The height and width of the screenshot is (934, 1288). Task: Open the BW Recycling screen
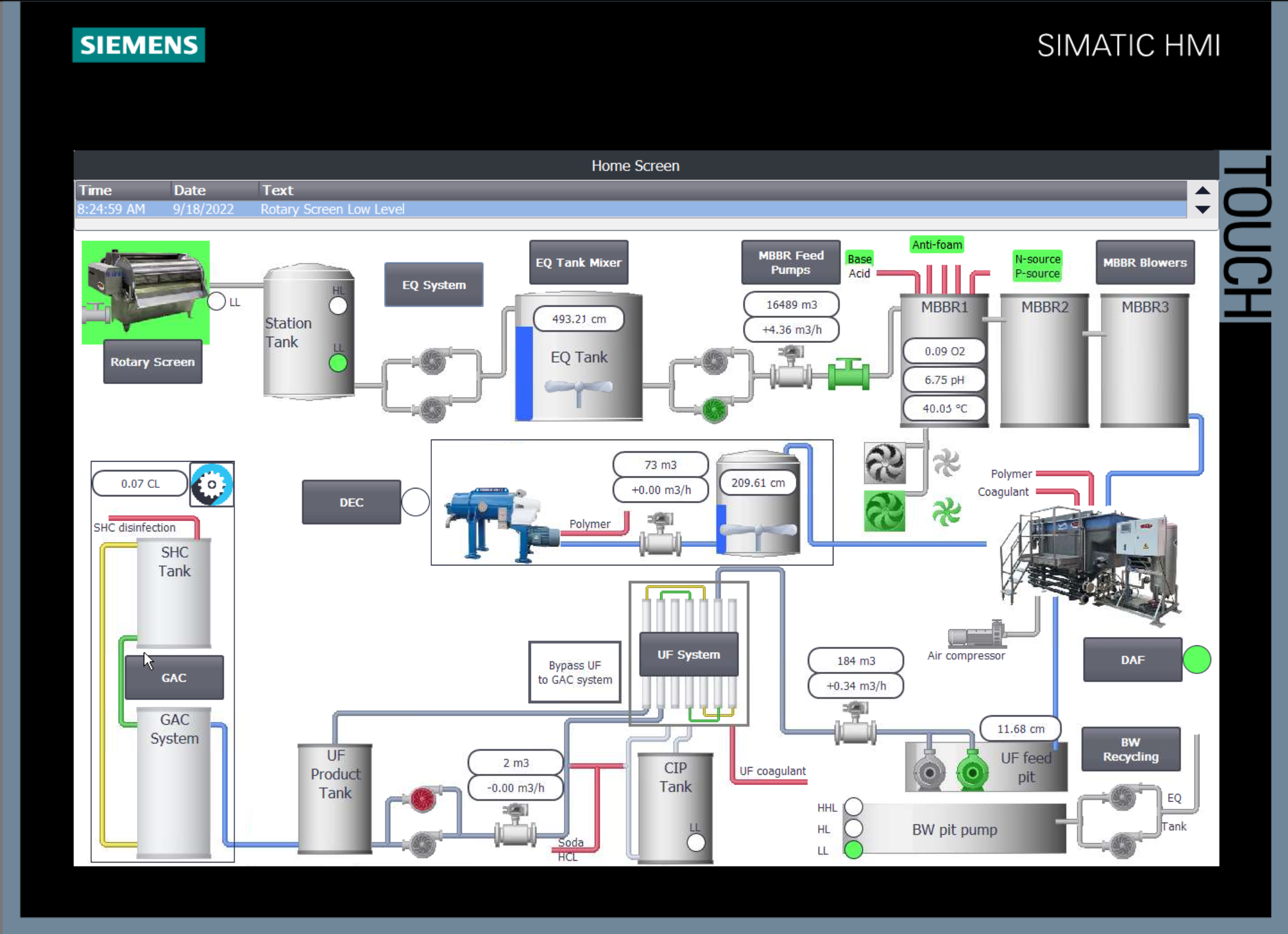(x=1131, y=750)
